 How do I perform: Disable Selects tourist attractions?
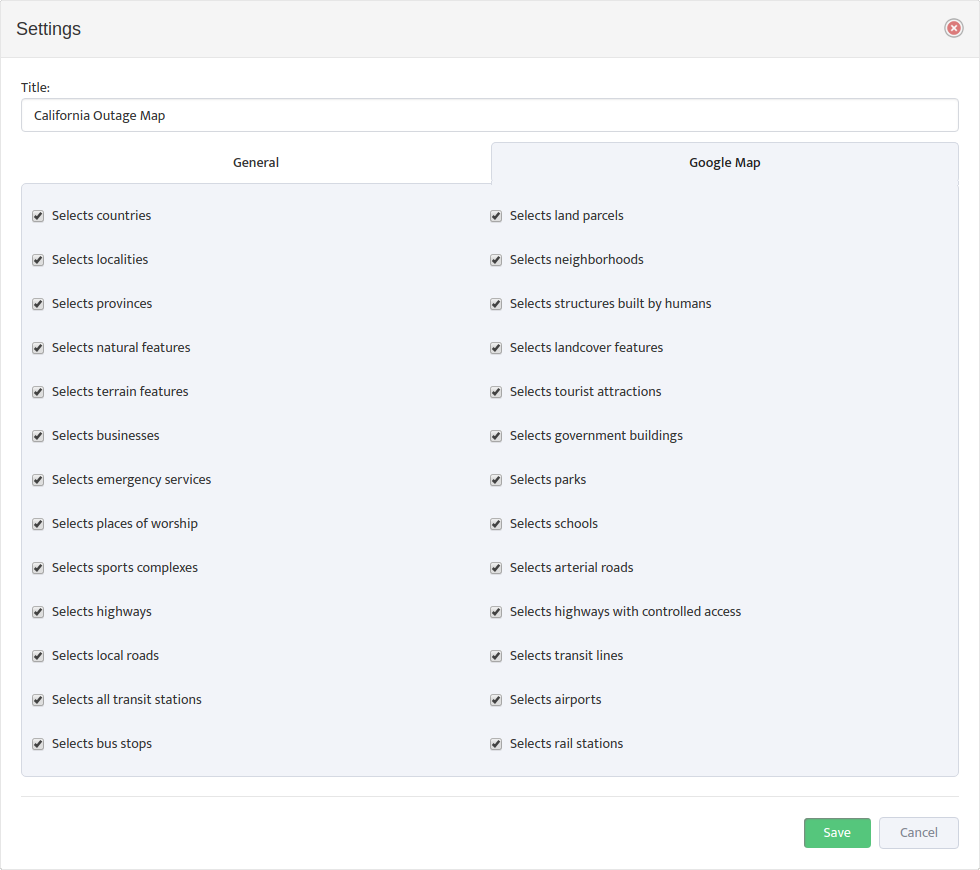pos(496,392)
